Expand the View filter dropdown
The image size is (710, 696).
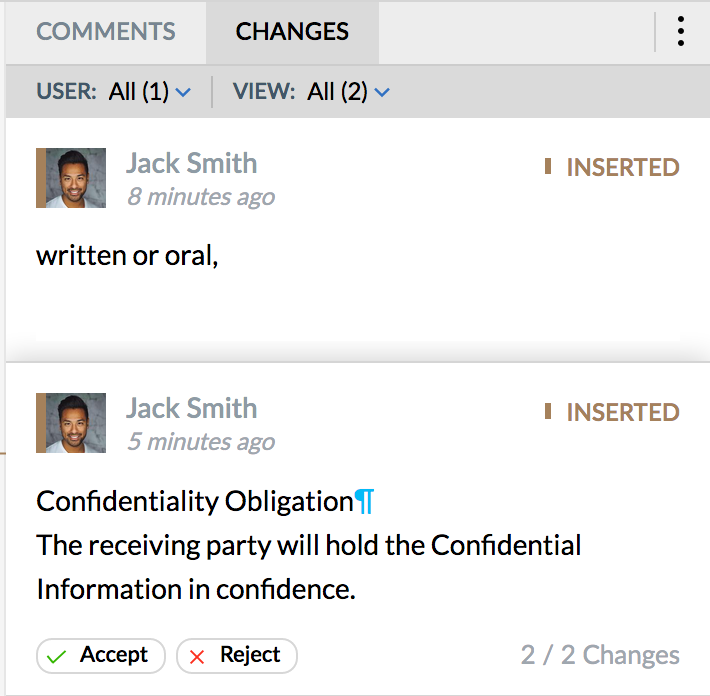coord(312,91)
